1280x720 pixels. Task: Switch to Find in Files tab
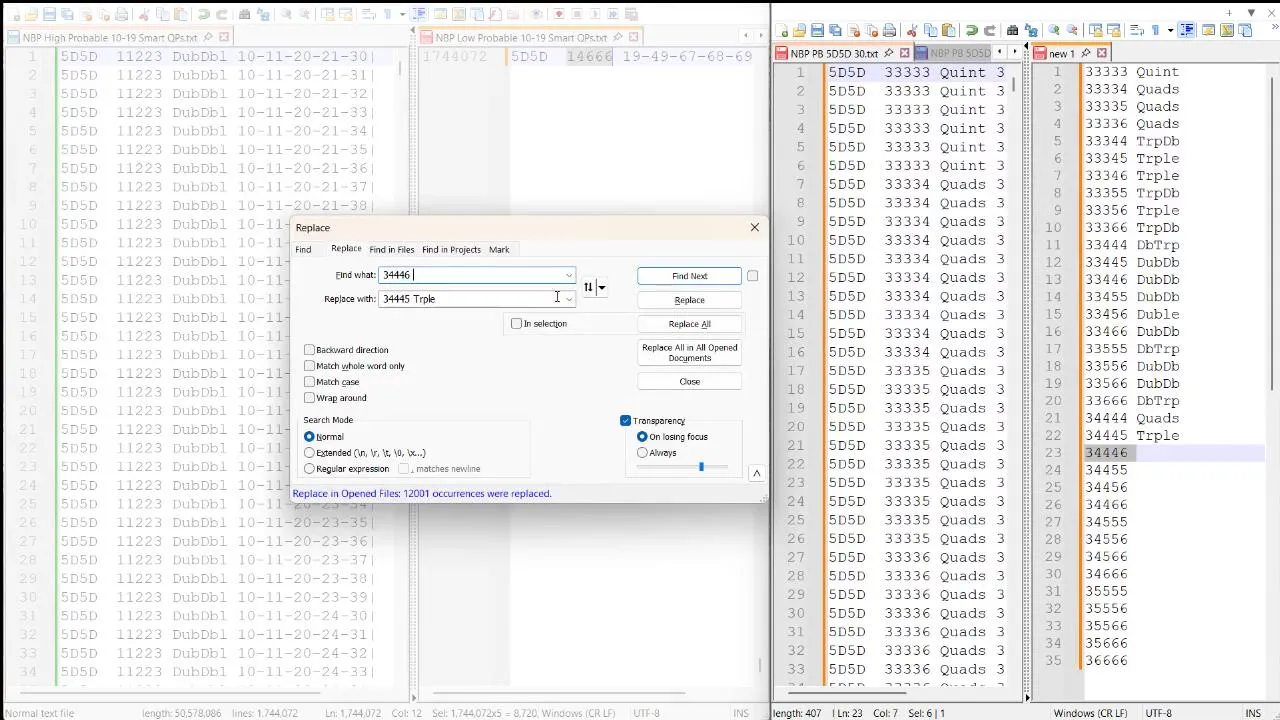pyautogui.click(x=391, y=250)
